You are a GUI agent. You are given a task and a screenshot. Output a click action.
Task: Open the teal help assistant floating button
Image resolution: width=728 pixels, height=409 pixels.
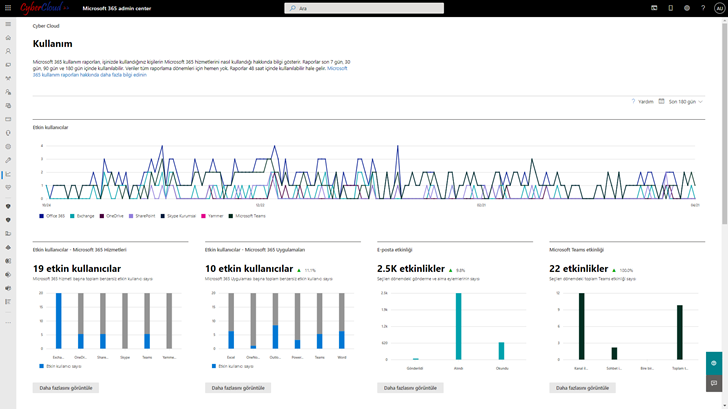[714, 363]
